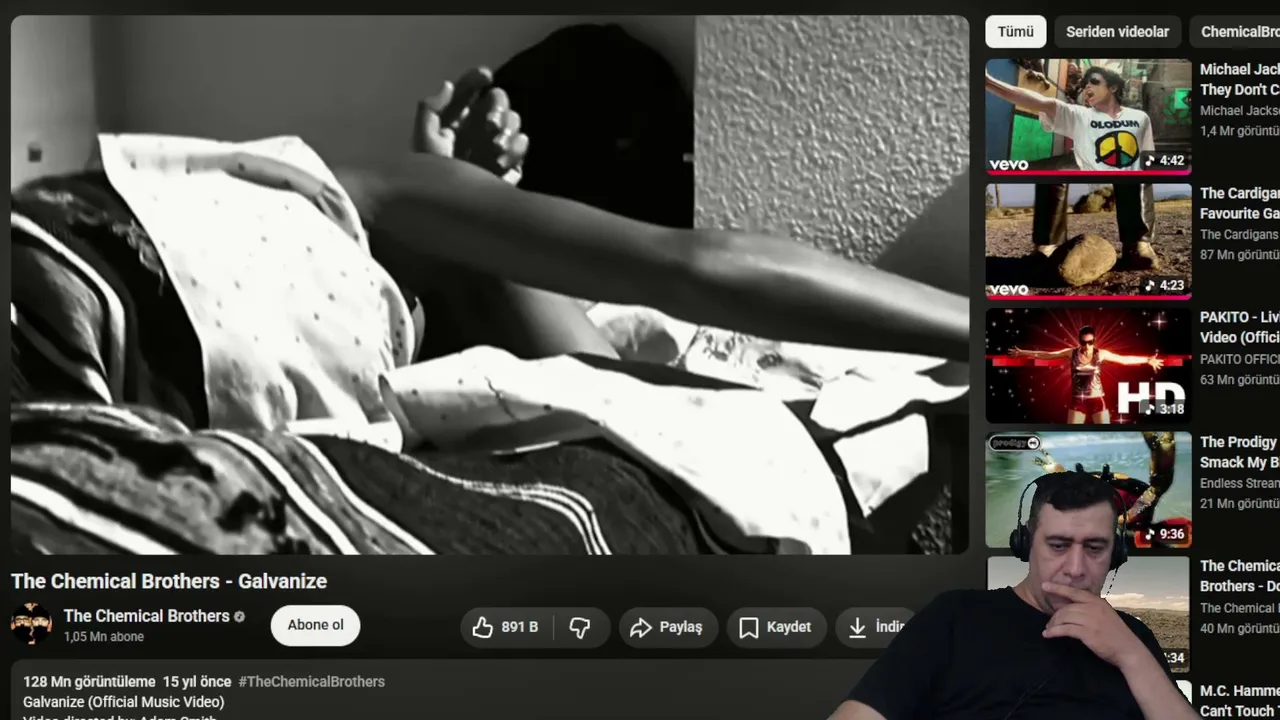1280x720 pixels.
Task: Click The Cardigans "Favourite Ga…" video title
Action: [1240, 204]
